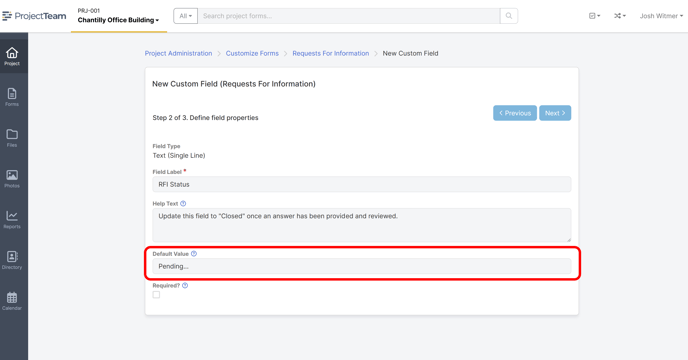Click the Next button
Image resolution: width=688 pixels, height=360 pixels.
(555, 113)
